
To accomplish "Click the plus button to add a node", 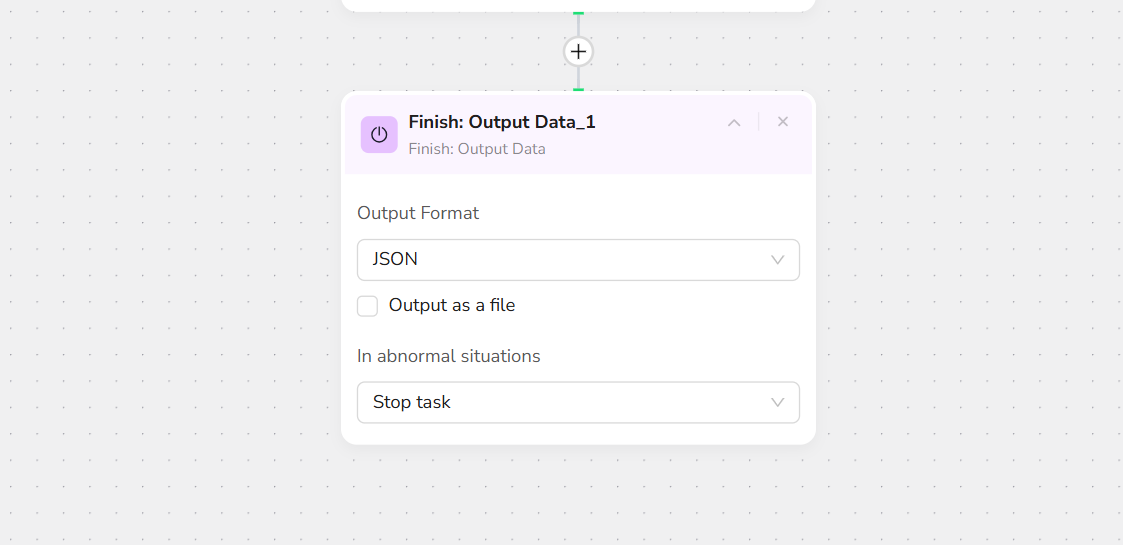I will pyautogui.click(x=578, y=51).
